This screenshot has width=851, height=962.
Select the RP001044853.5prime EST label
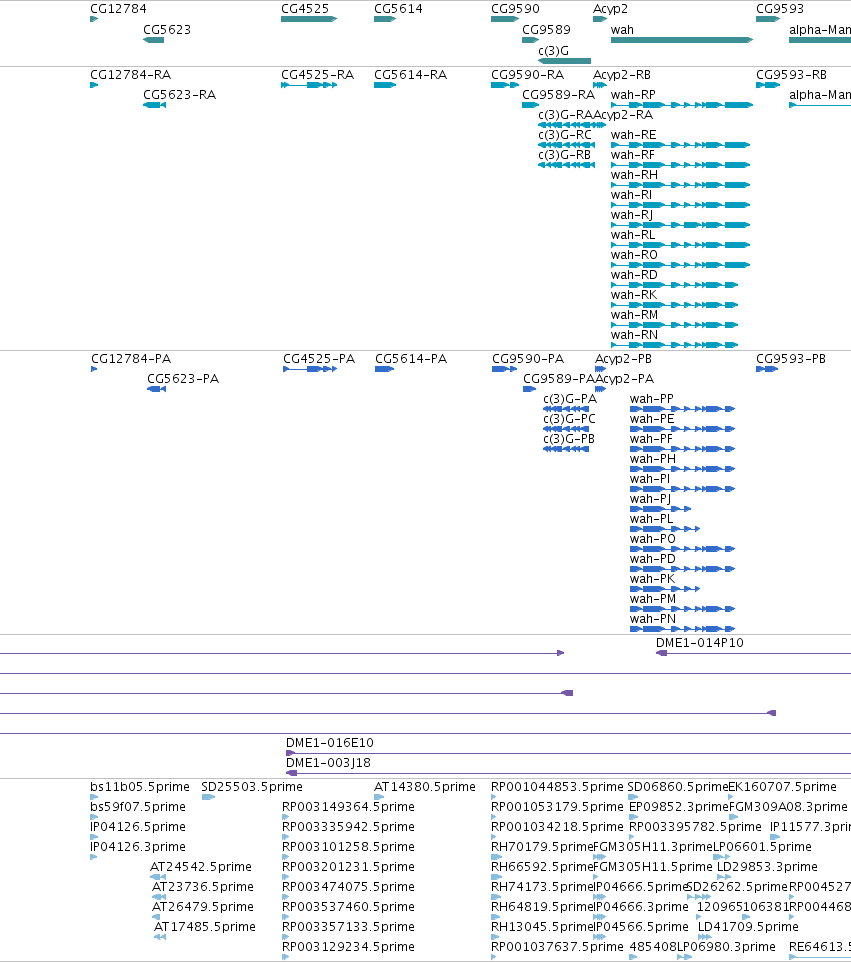click(557, 787)
